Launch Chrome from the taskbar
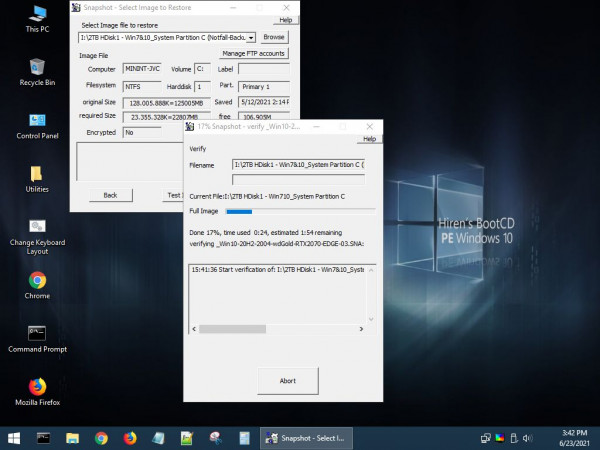The image size is (600, 450). [x=101, y=438]
